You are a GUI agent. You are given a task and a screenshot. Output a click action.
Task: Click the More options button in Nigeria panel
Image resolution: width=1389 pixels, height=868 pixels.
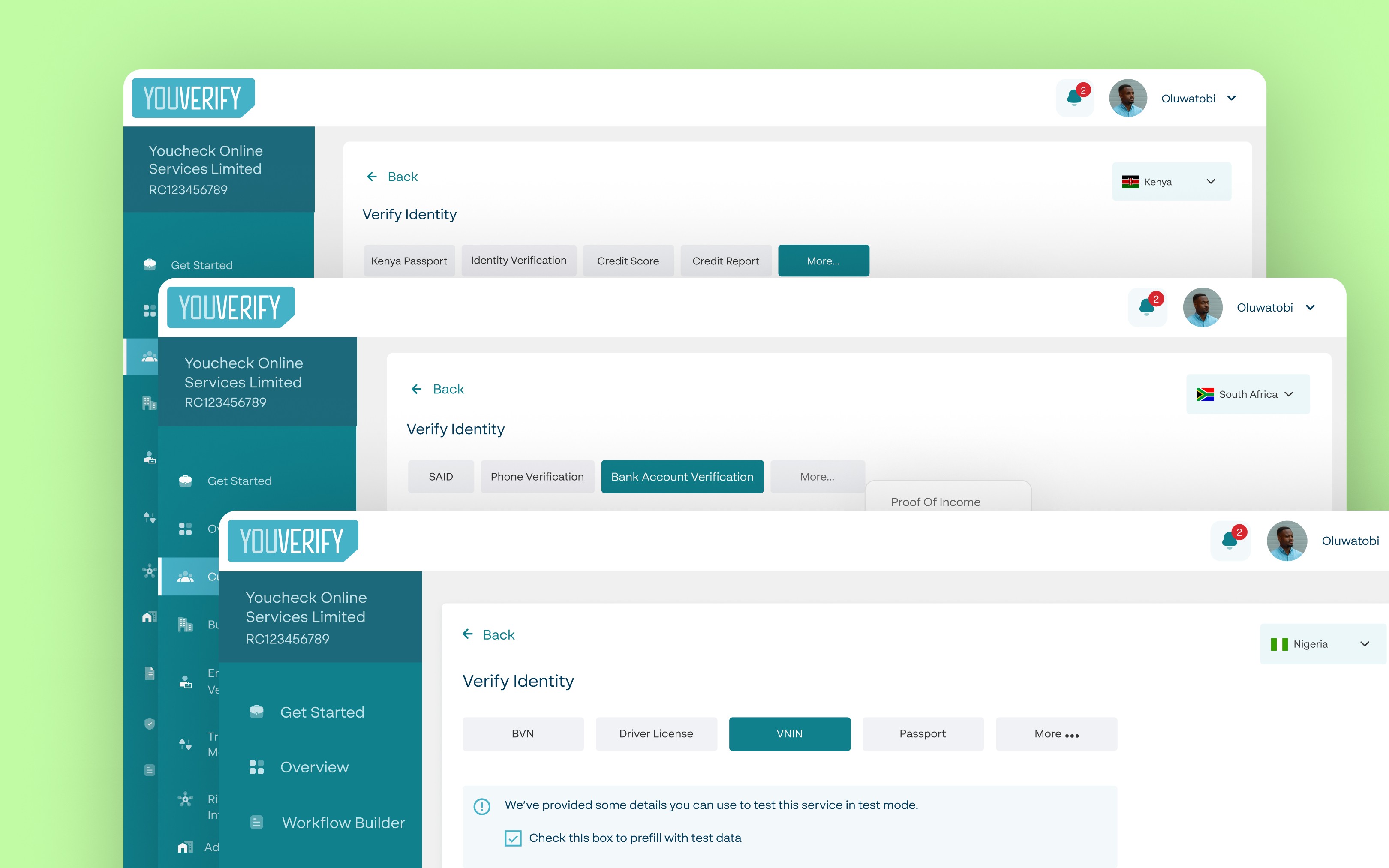click(1054, 734)
